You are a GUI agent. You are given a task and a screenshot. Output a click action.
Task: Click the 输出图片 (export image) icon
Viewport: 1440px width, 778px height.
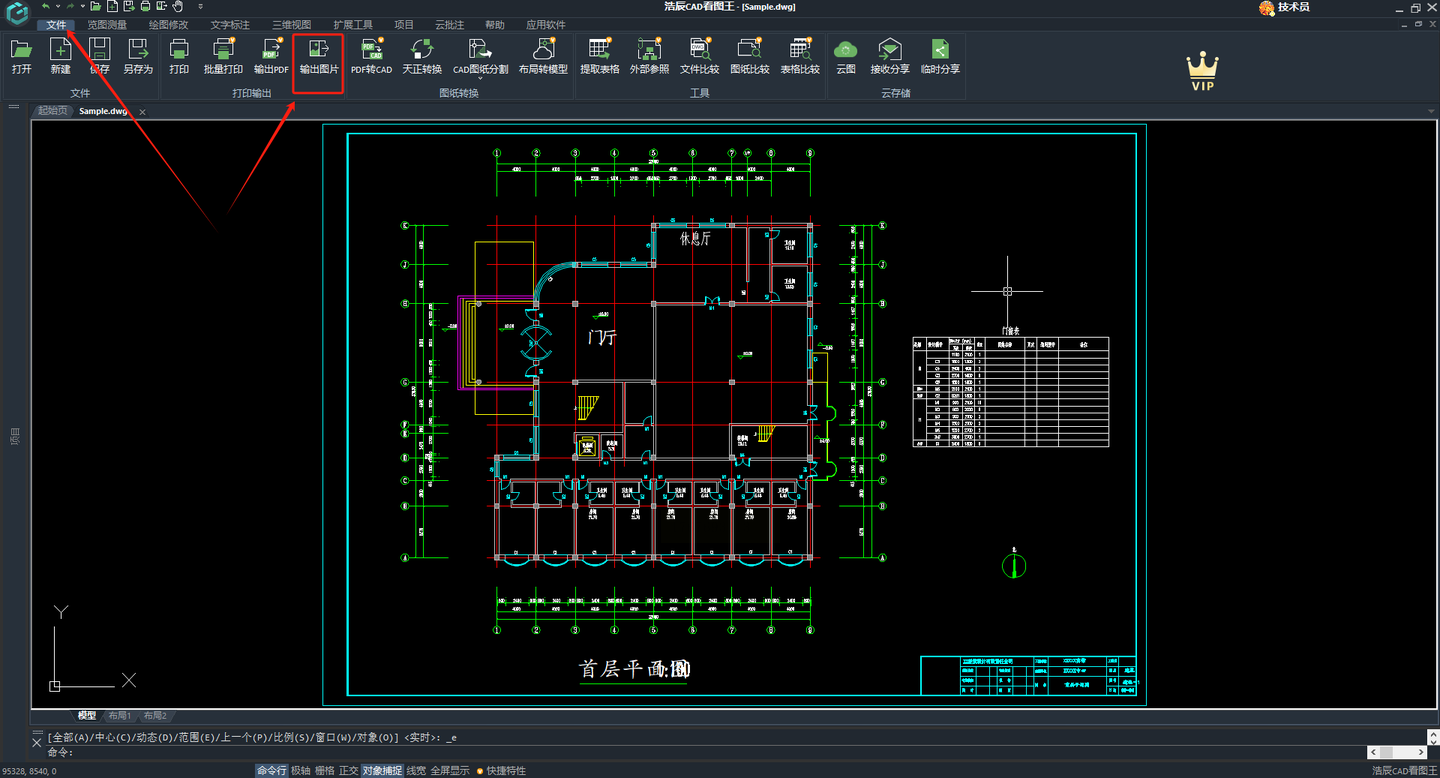coord(319,57)
